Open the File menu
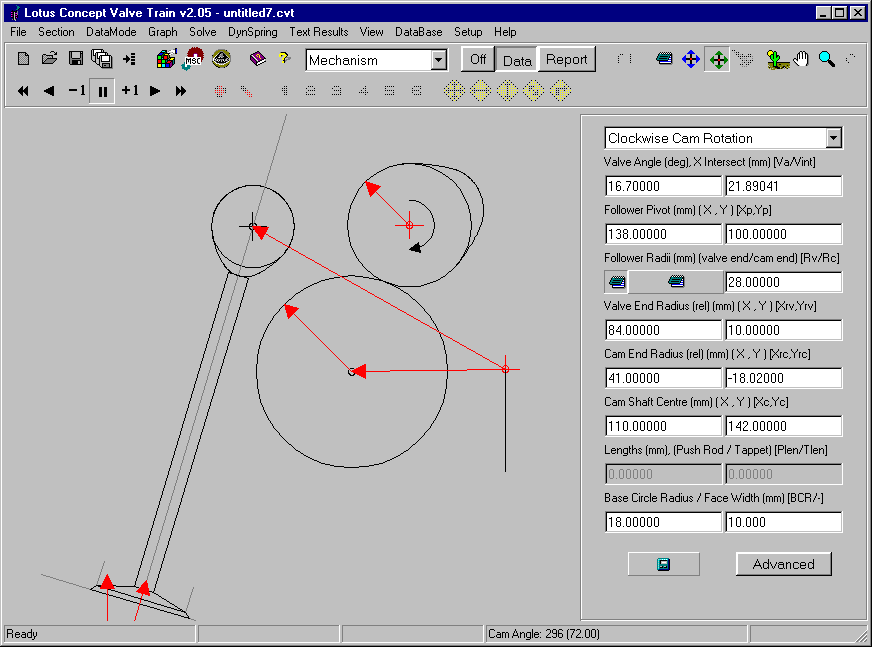 point(18,32)
